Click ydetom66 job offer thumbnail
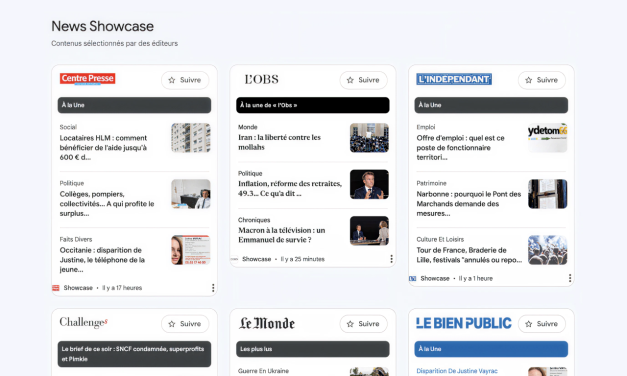The height and width of the screenshot is (376, 627). [x=548, y=138]
